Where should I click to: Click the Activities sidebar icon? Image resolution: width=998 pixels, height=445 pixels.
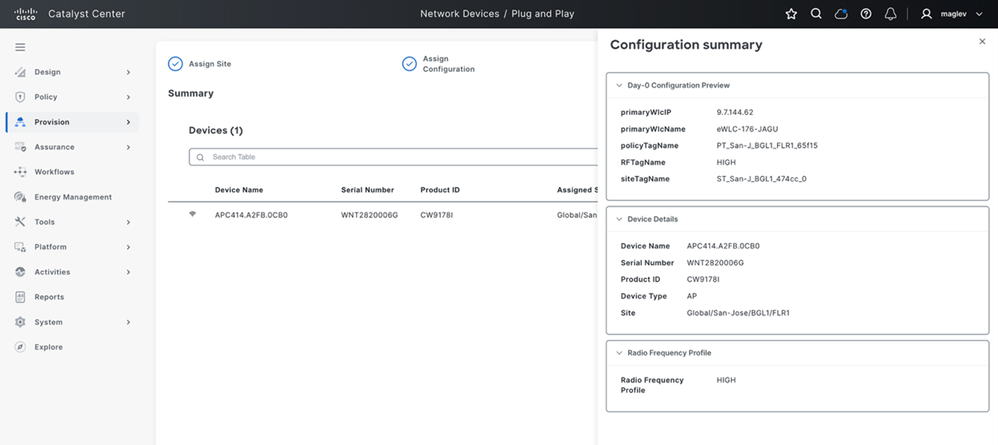(20, 272)
